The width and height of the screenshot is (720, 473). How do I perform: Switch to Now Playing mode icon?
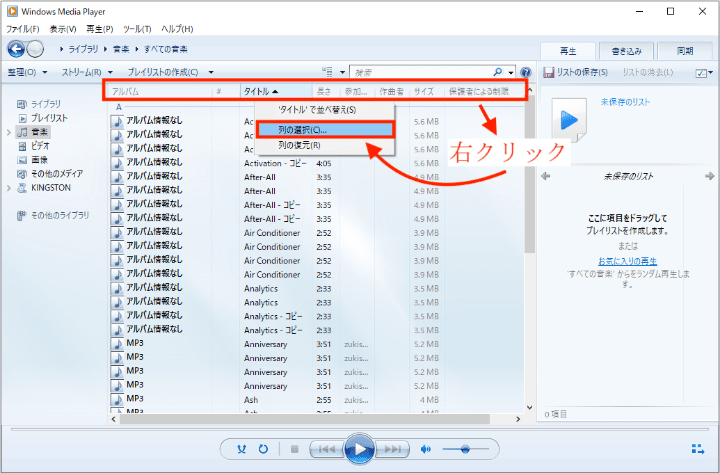698,449
